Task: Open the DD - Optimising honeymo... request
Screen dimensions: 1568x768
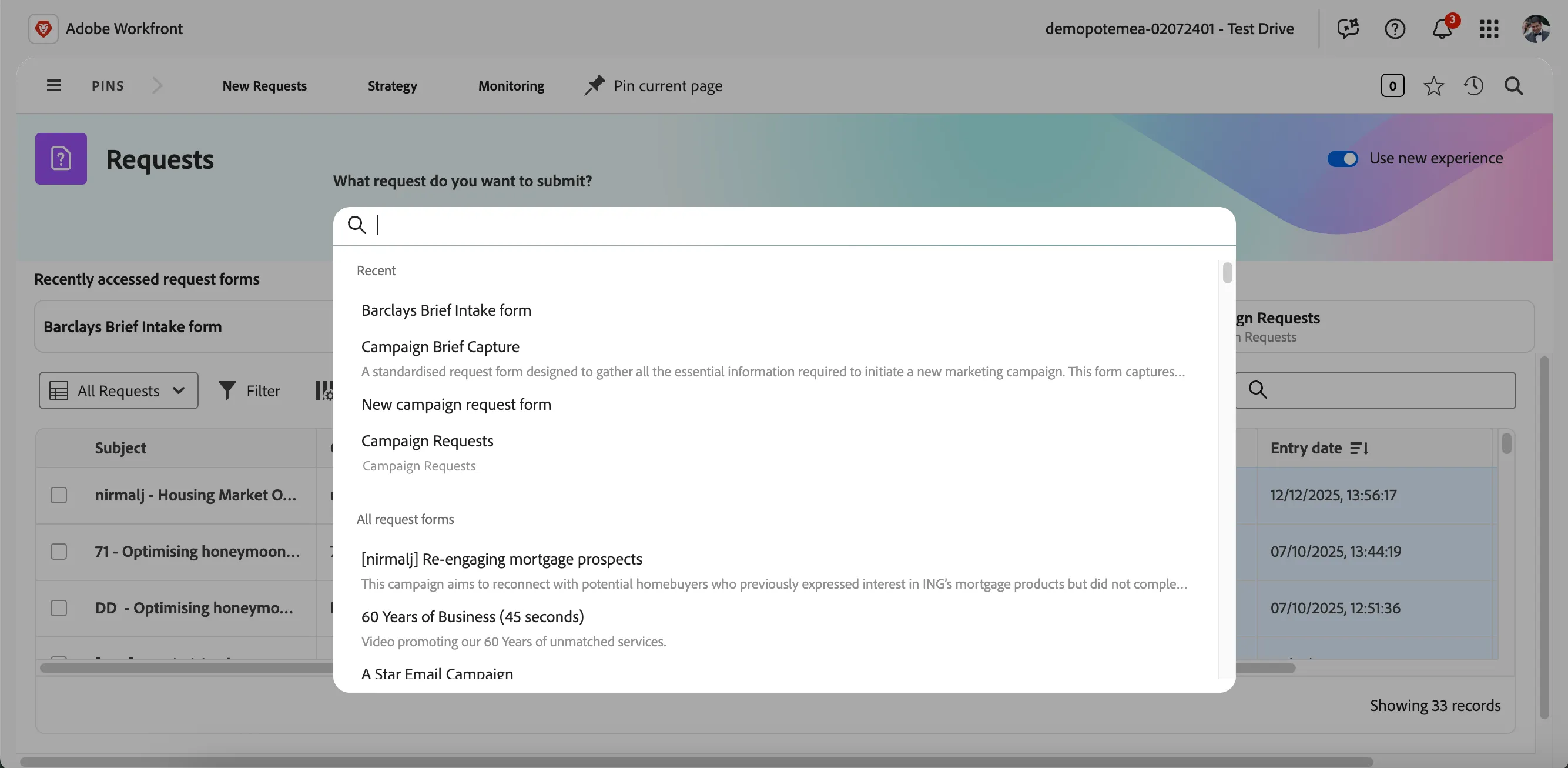Action: pos(193,609)
